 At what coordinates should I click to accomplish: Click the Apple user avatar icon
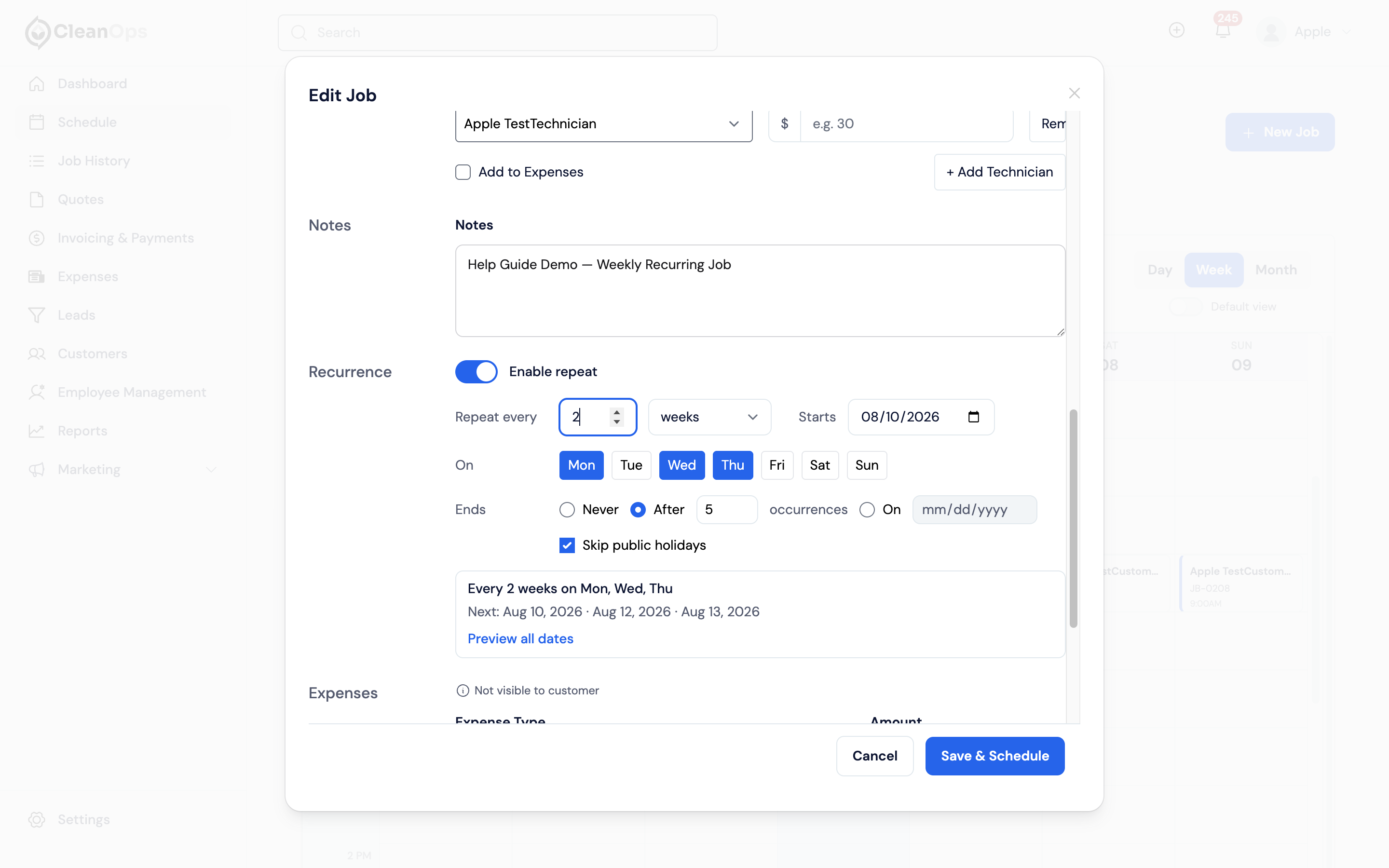coord(1271,32)
